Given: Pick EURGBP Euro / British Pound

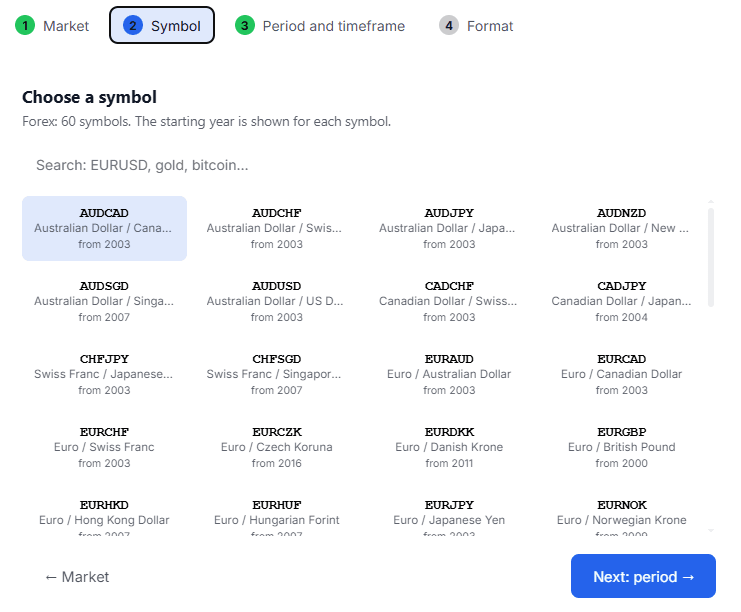Looking at the screenshot, I should tap(621, 448).
